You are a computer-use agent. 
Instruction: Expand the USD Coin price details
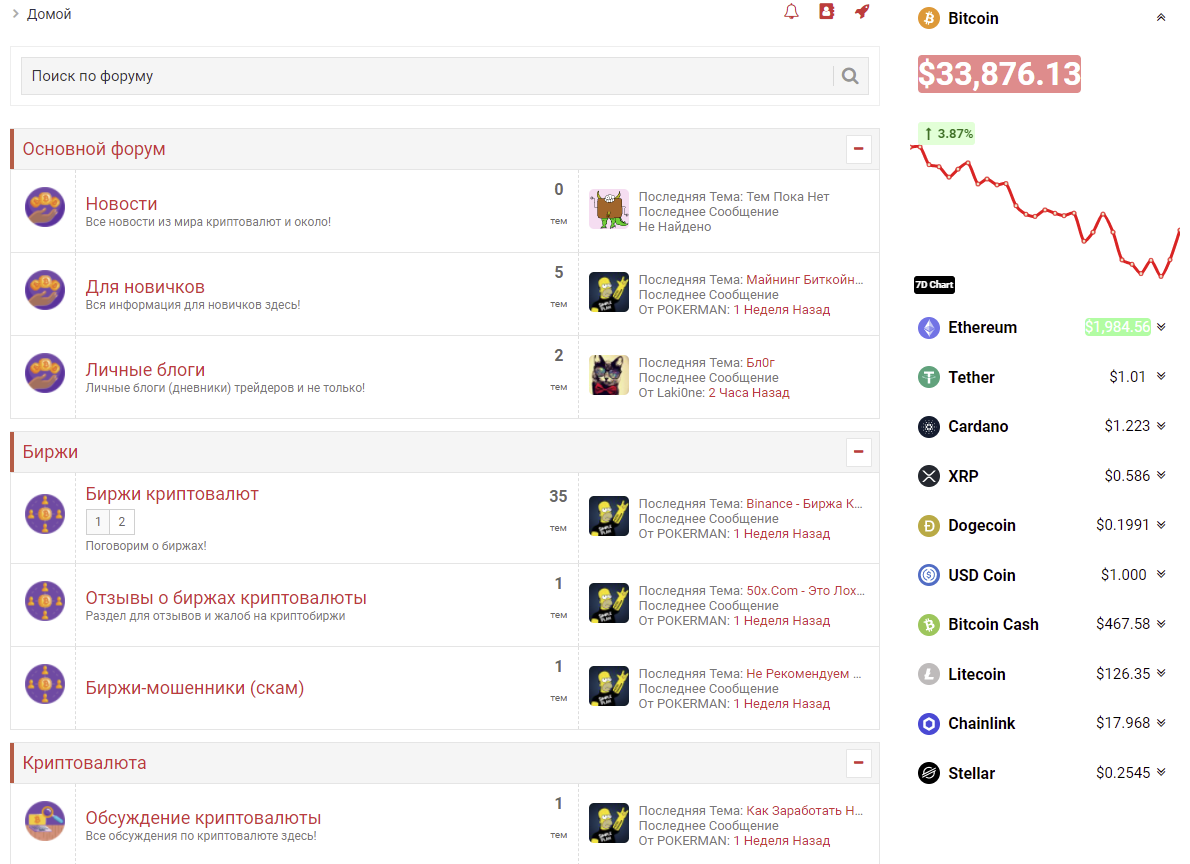(1161, 574)
